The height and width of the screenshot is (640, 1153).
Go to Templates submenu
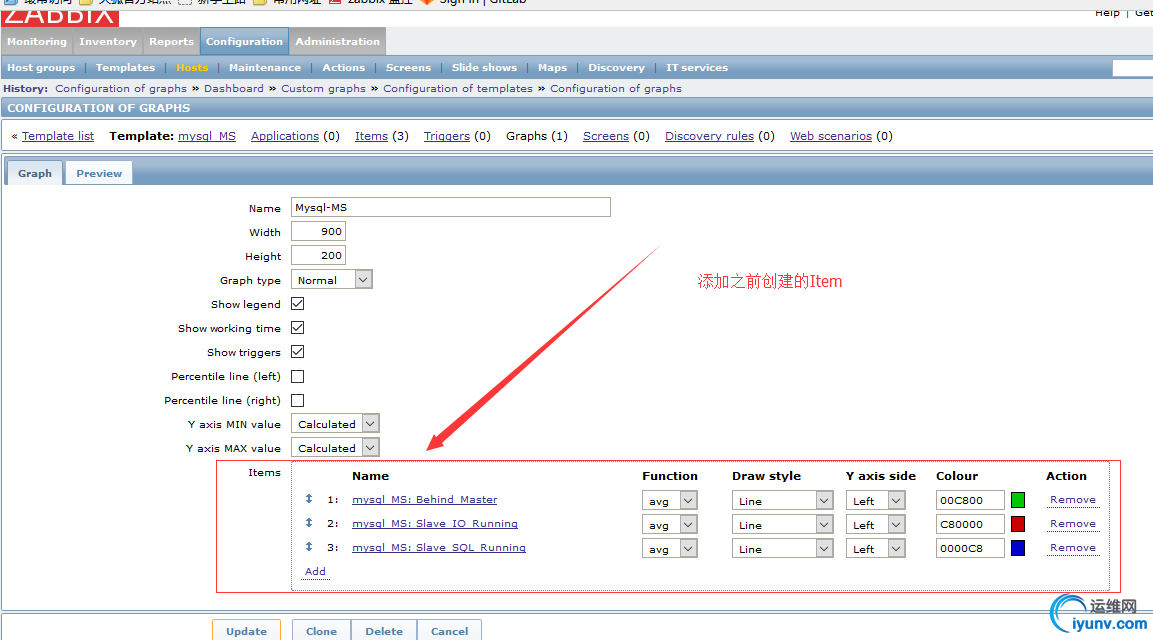(125, 67)
